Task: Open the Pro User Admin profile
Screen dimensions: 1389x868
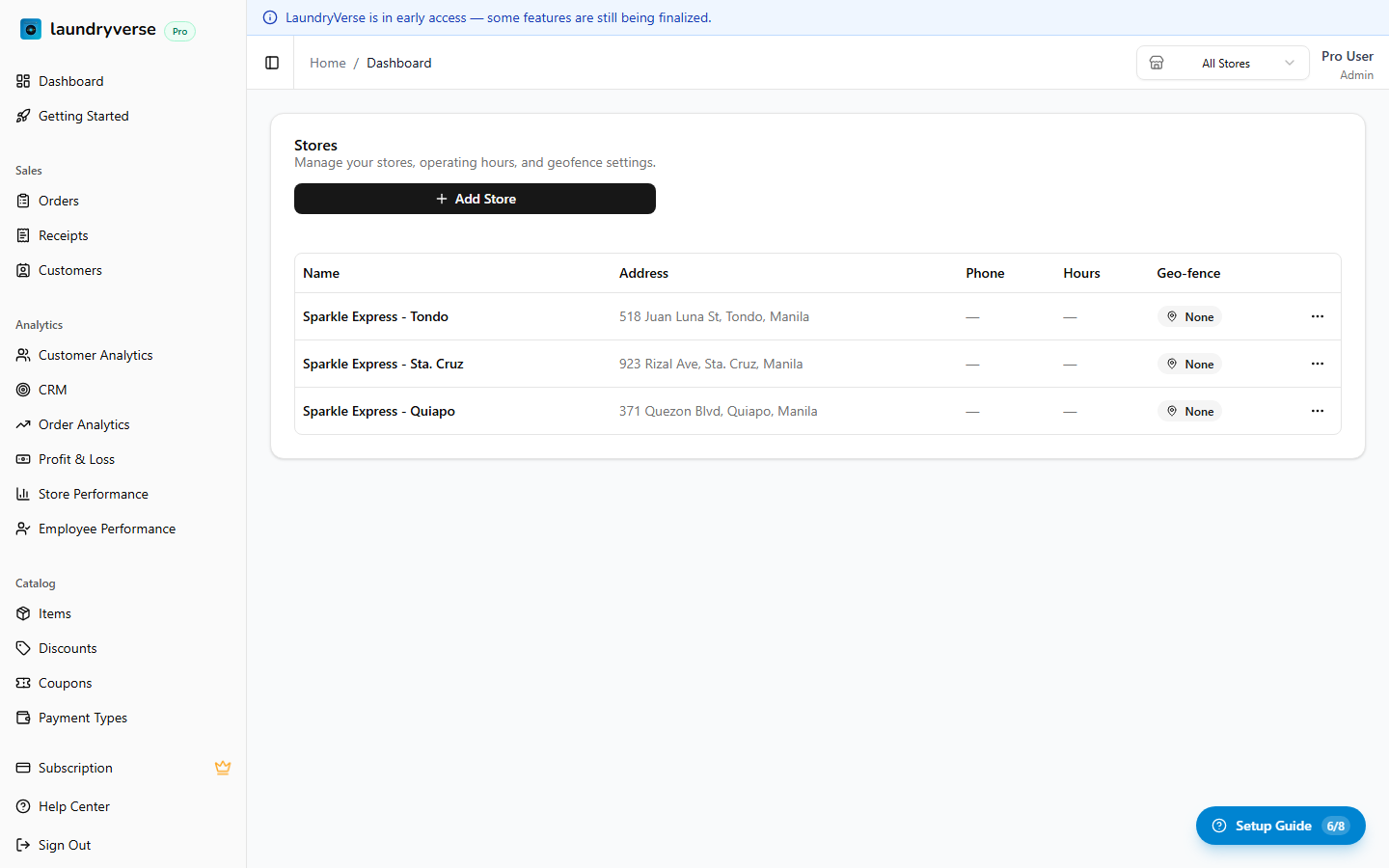Action: (1347, 65)
